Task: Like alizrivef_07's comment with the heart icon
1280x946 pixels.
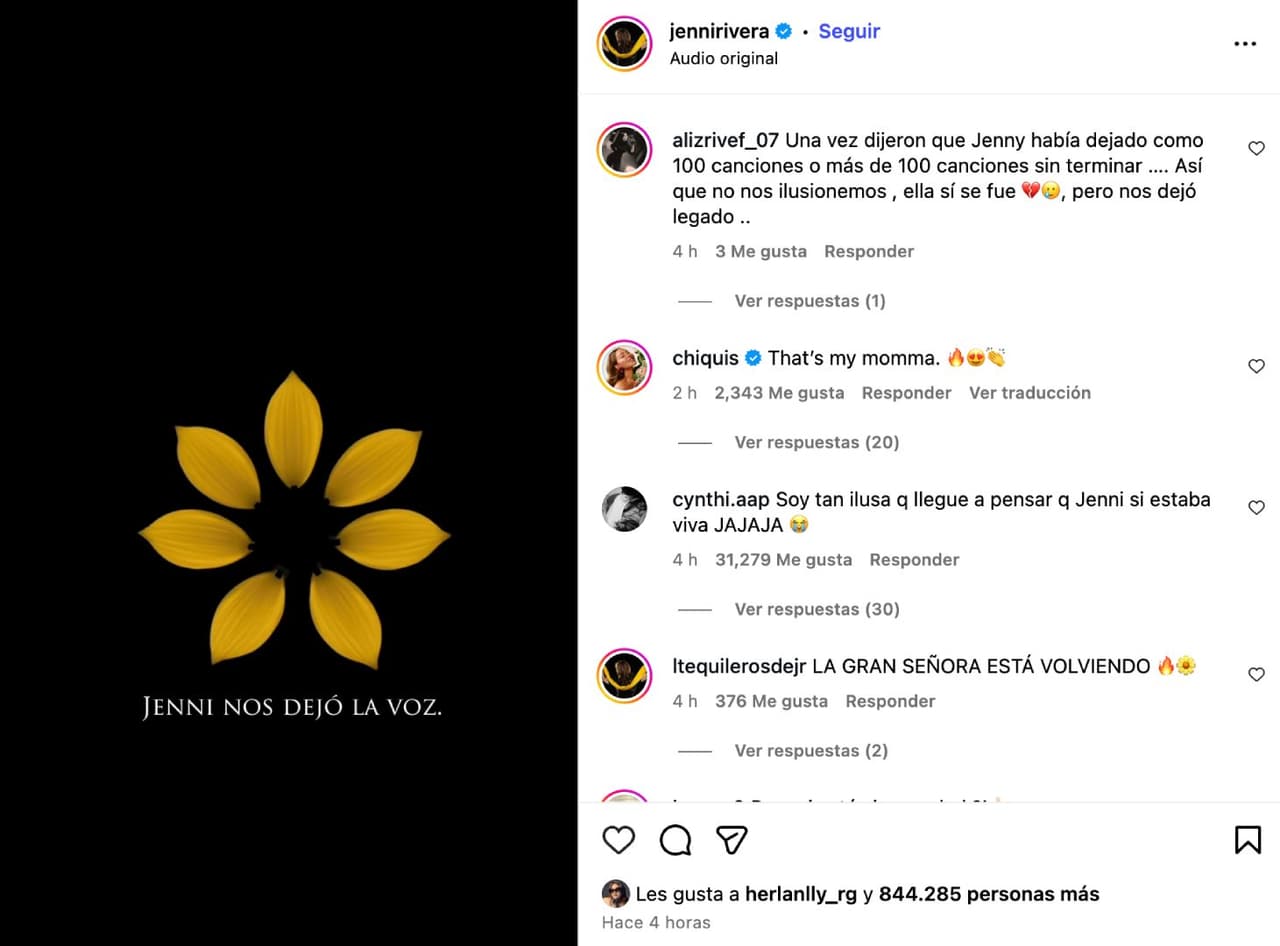Action: pos(1256,148)
